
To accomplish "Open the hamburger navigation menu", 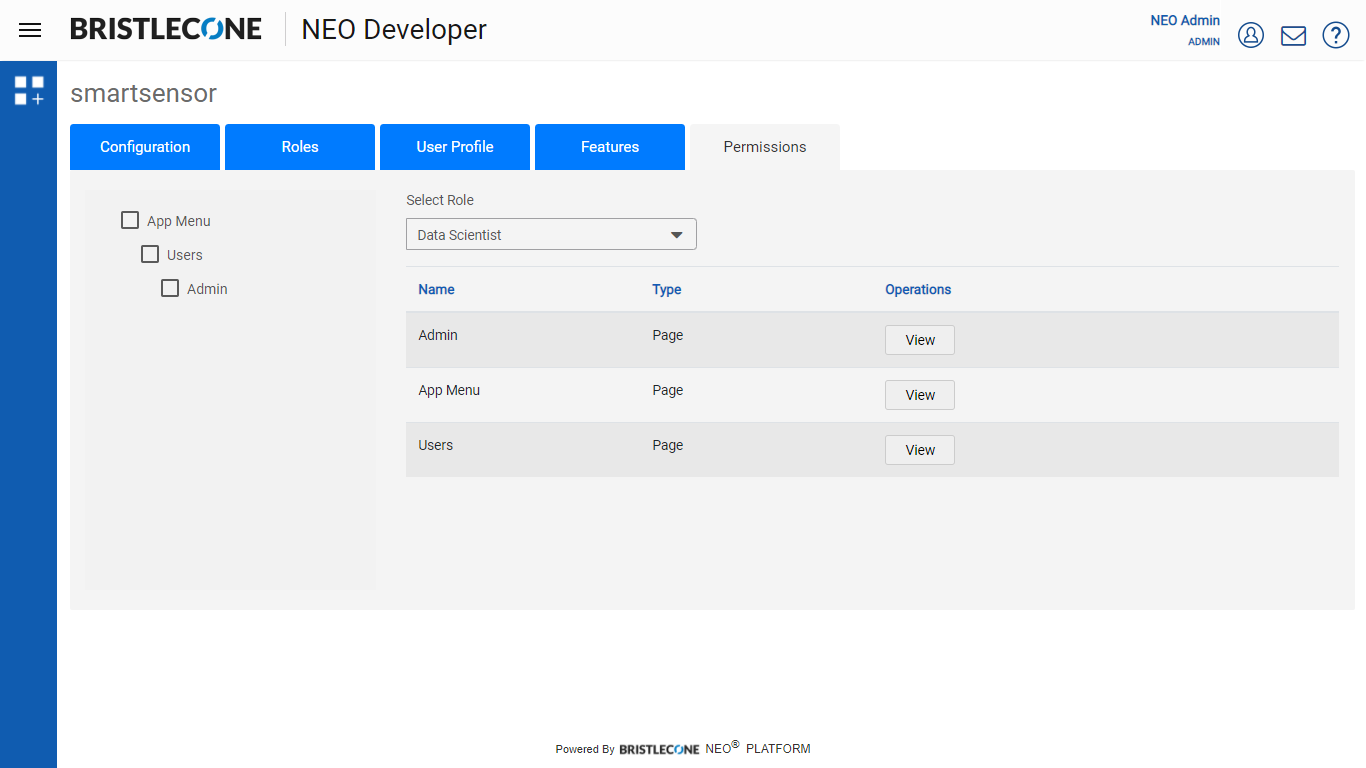I will (30, 30).
